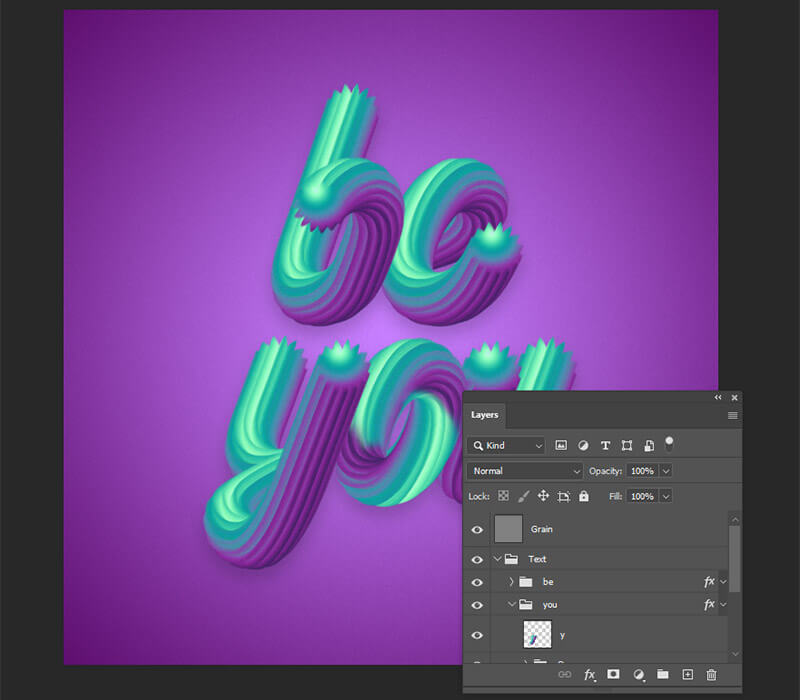Click the lock transparent pixels icon
The image size is (800, 700).
click(504, 496)
